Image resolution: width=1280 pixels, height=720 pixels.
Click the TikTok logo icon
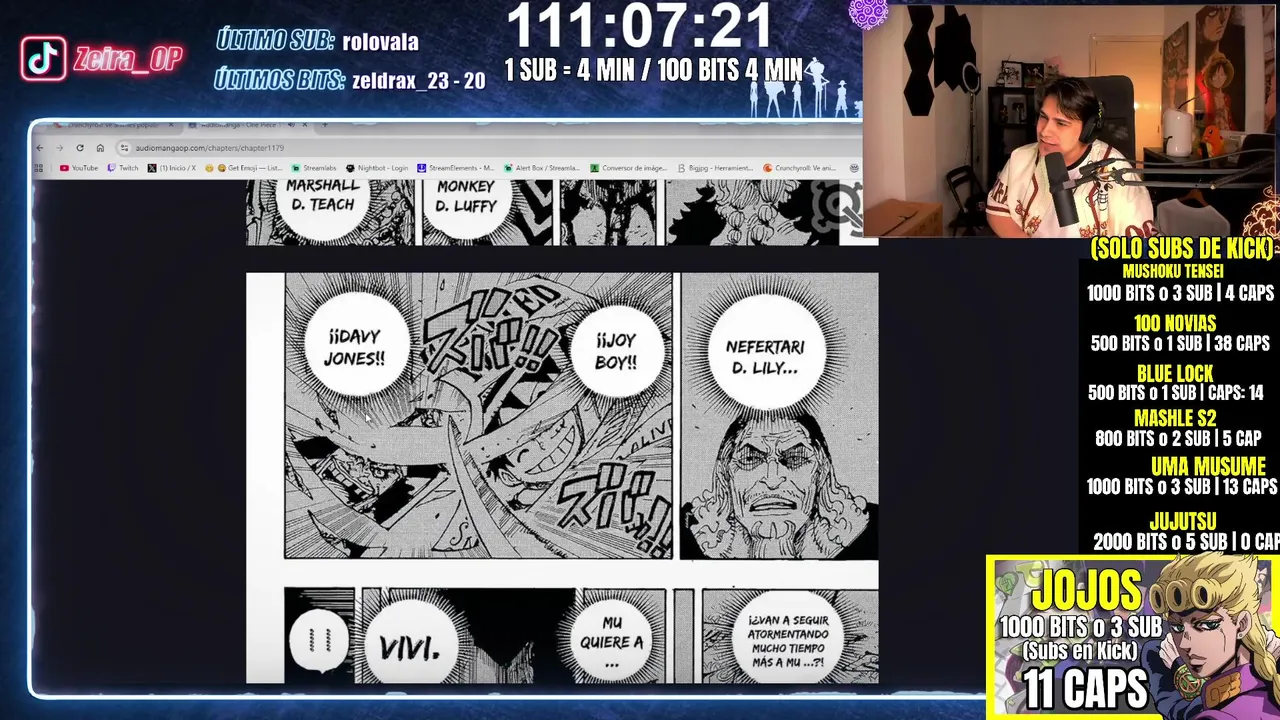click(43, 59)
